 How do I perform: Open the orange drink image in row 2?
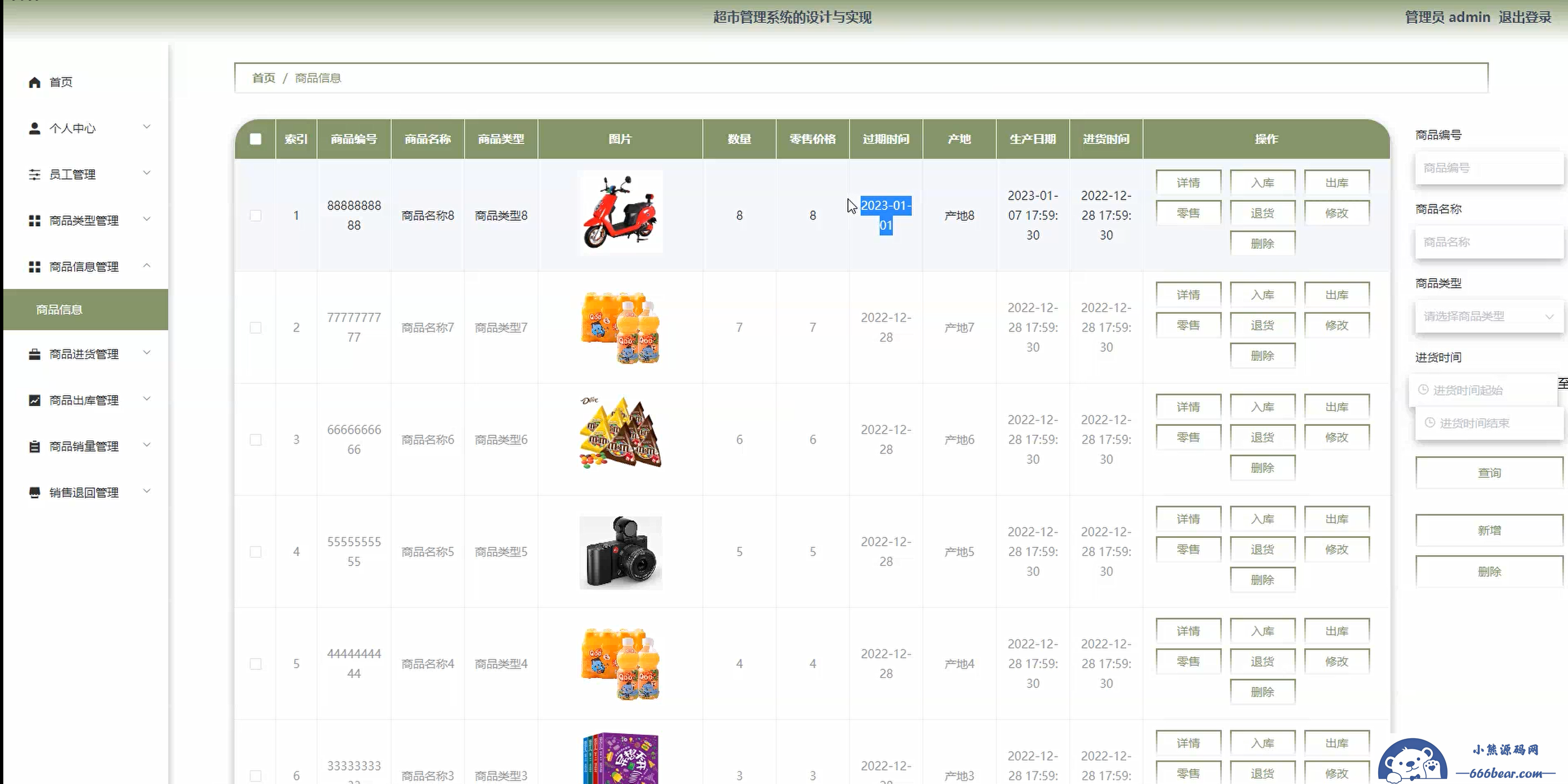click(x=620, y=328)
